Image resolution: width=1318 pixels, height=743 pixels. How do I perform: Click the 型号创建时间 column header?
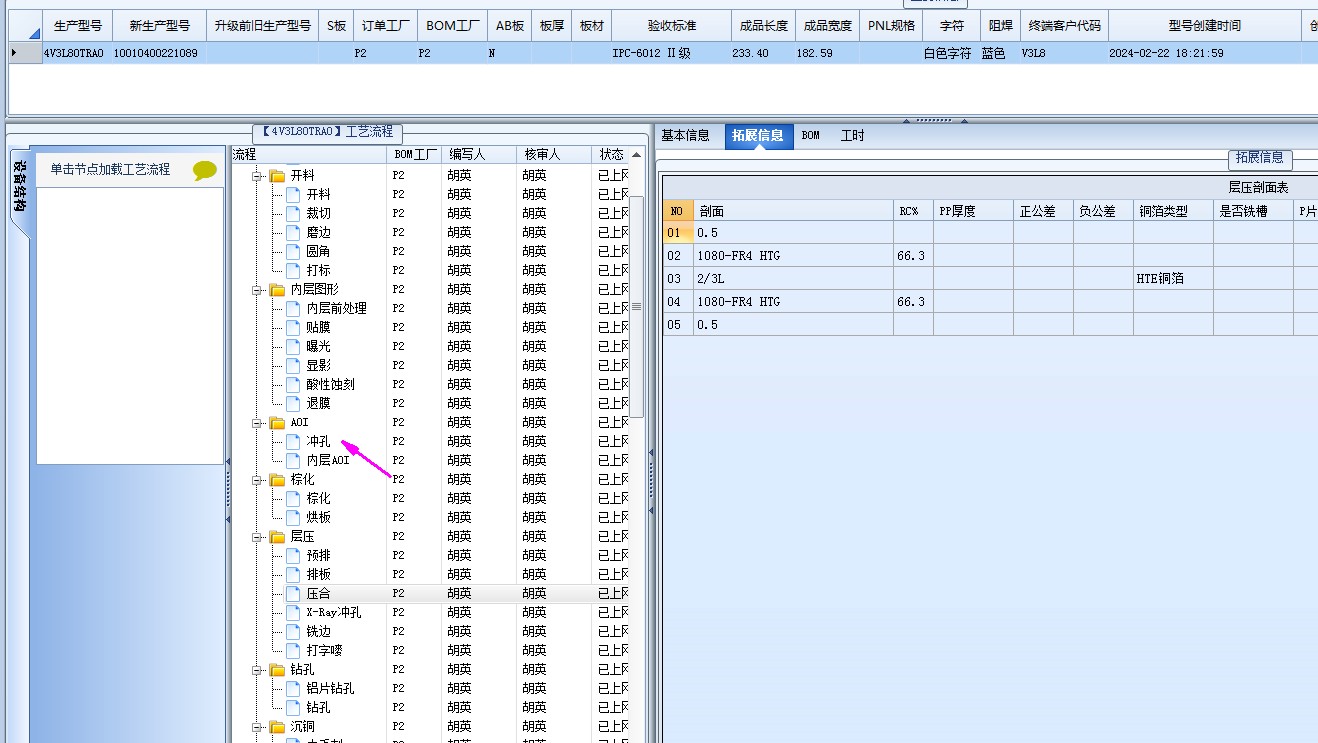coord(1205,26)
